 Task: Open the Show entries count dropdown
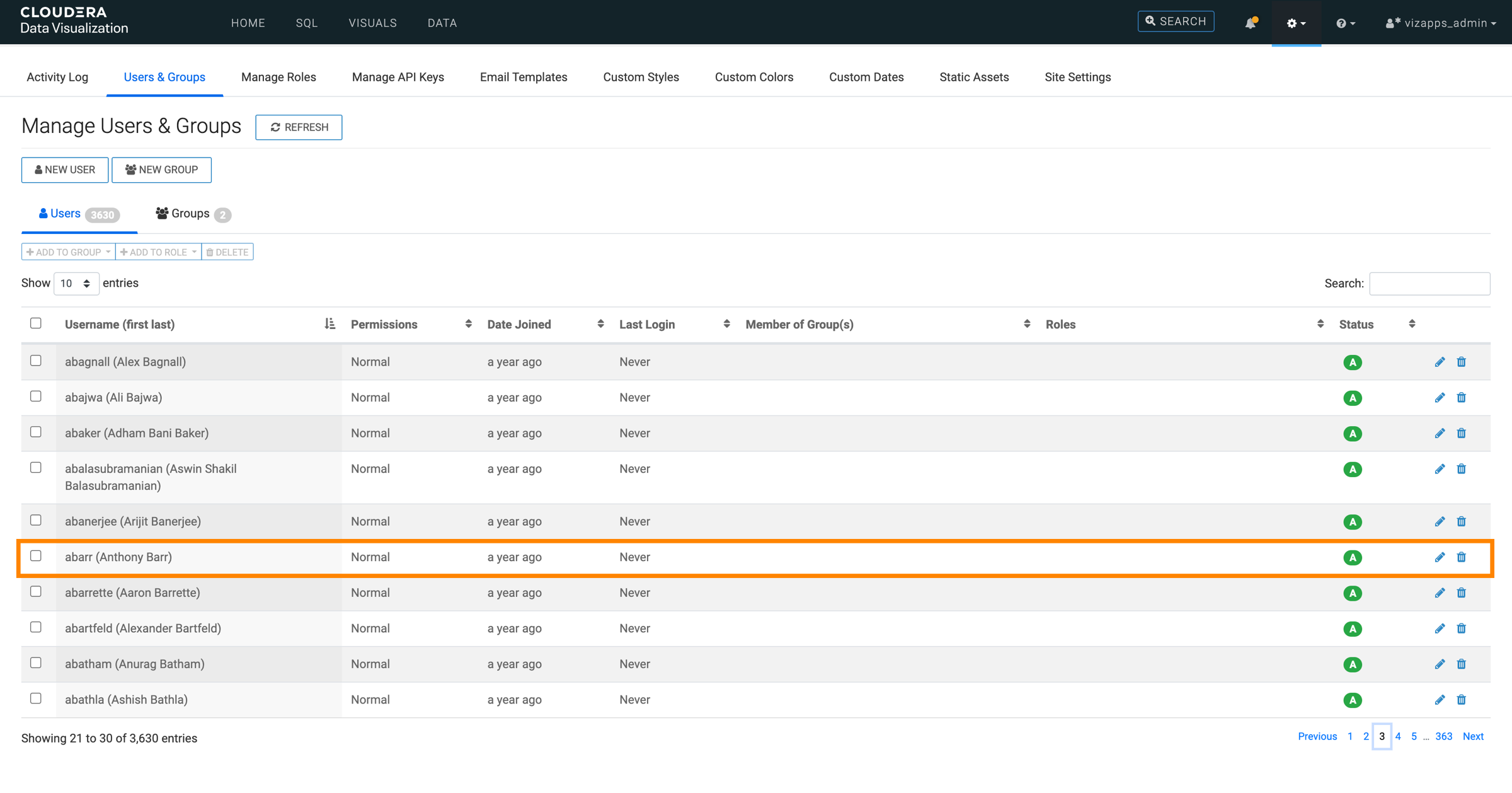coord(76,284)
